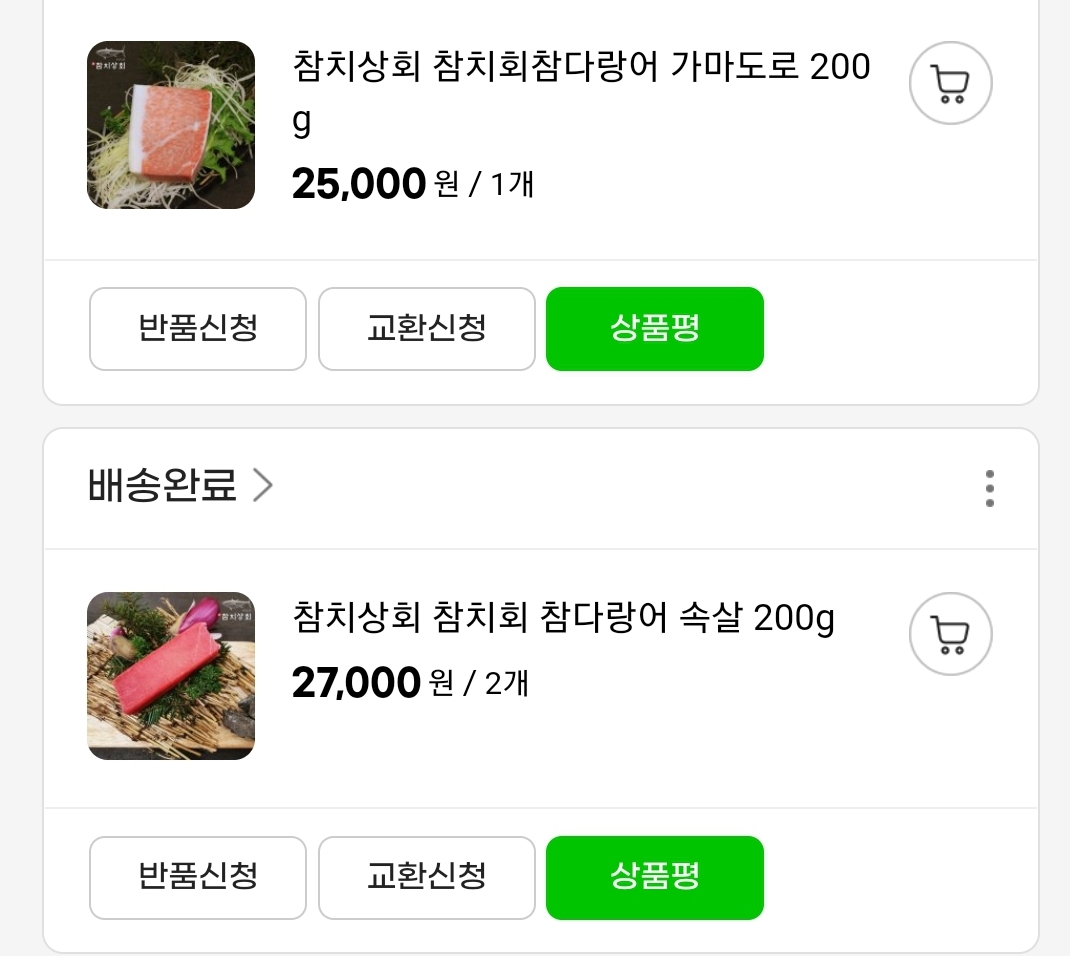Open 상품평 review for 속살 item
This screenshot has height=956, width=1070.
pos(654,877)
